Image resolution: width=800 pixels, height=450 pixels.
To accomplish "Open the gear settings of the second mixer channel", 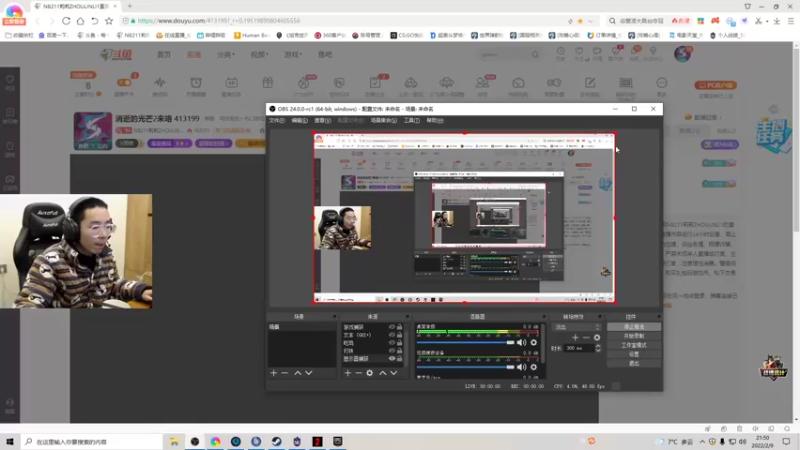I will coord(534,367).
